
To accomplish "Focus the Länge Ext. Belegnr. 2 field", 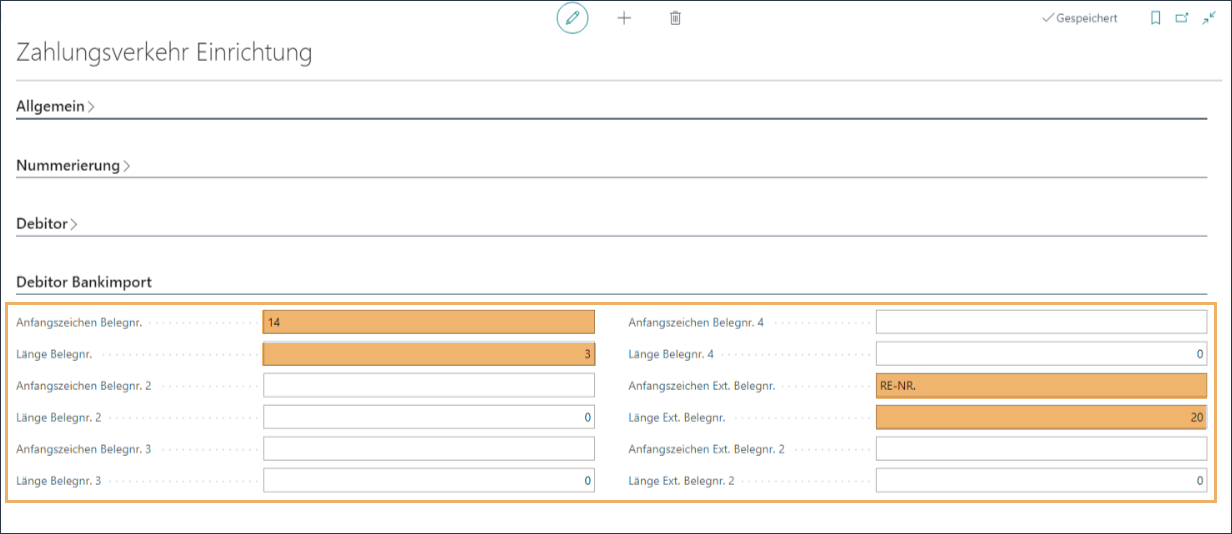I will pos(1040,480).
